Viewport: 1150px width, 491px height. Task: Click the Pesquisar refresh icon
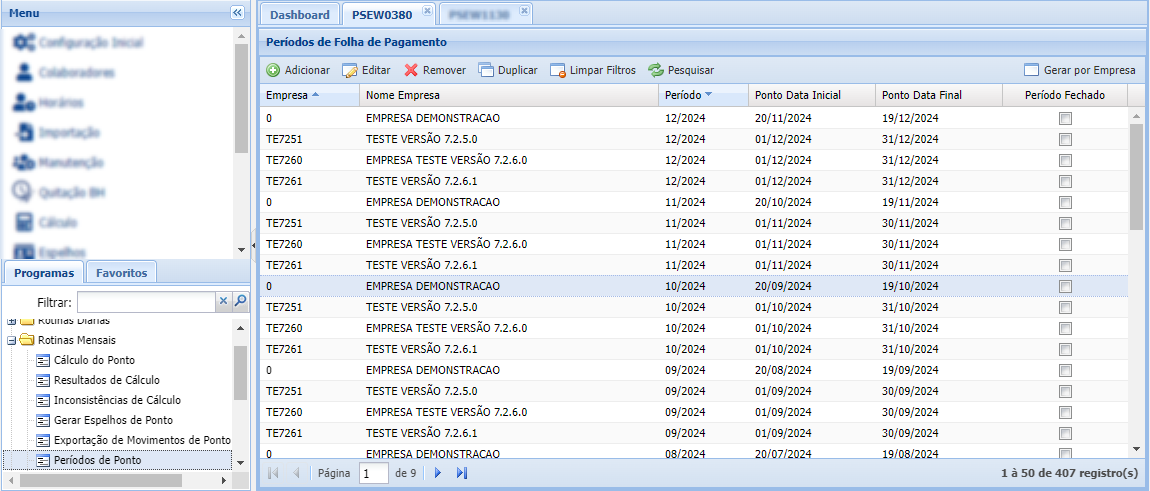[x=656, y=71]
